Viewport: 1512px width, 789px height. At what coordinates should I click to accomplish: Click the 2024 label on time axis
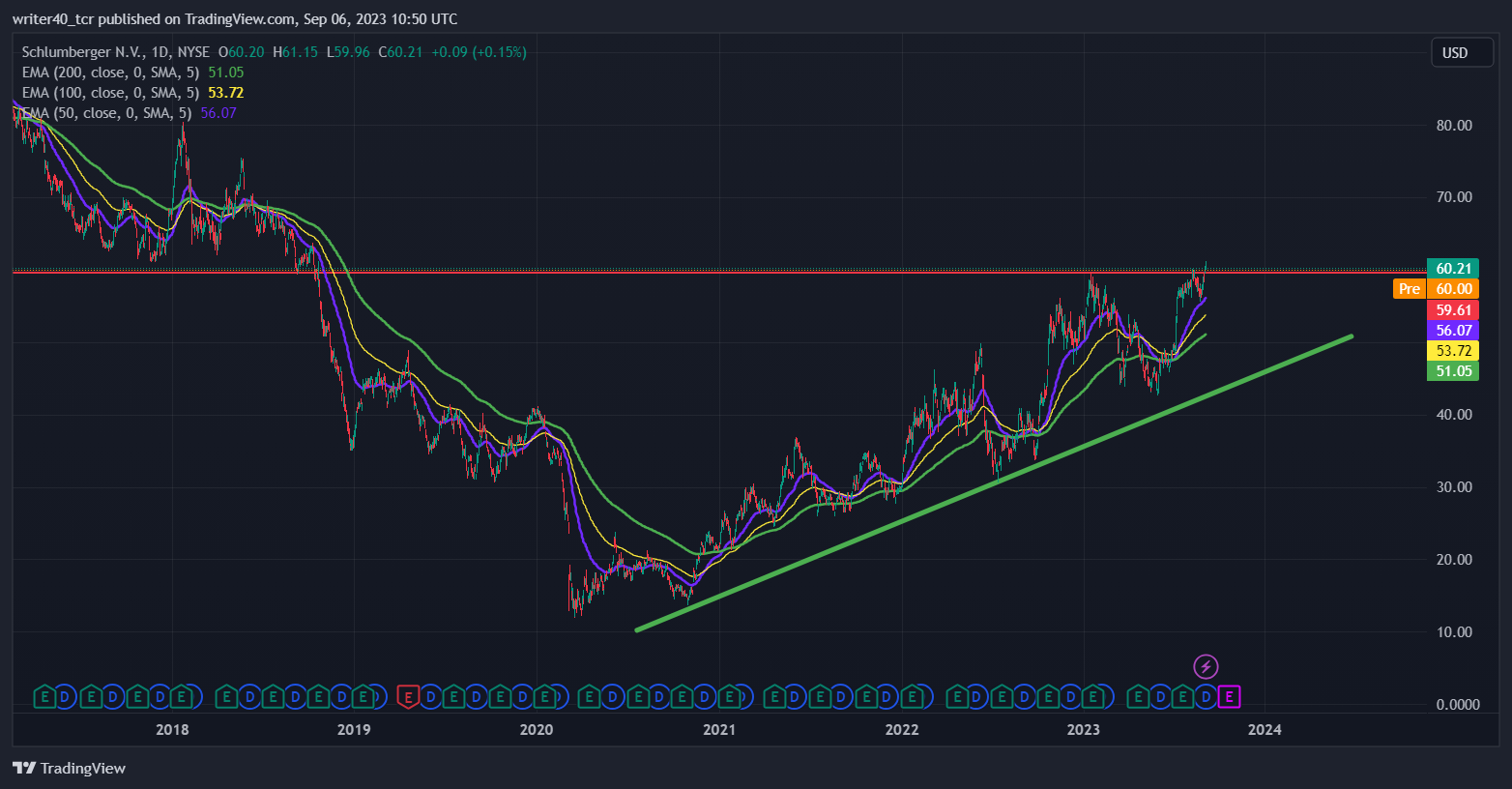(x=1265, y=730)
